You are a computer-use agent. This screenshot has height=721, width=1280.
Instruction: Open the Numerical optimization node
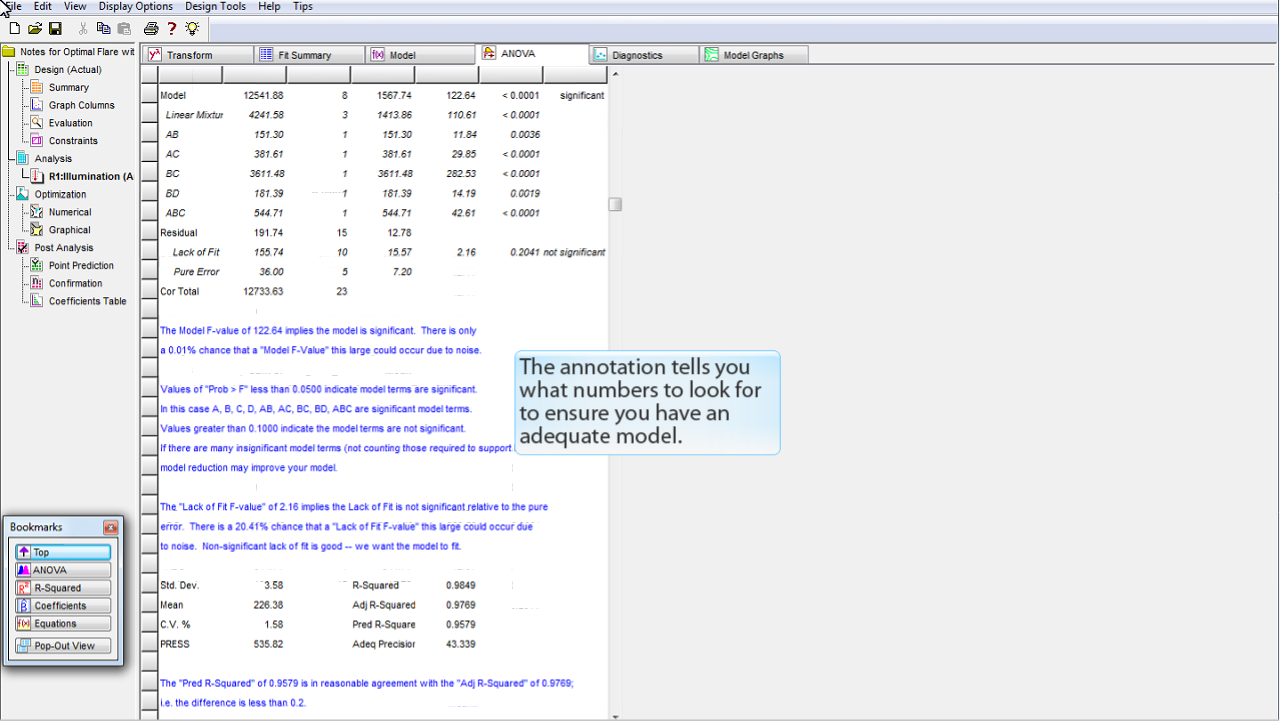click(70, 212)
